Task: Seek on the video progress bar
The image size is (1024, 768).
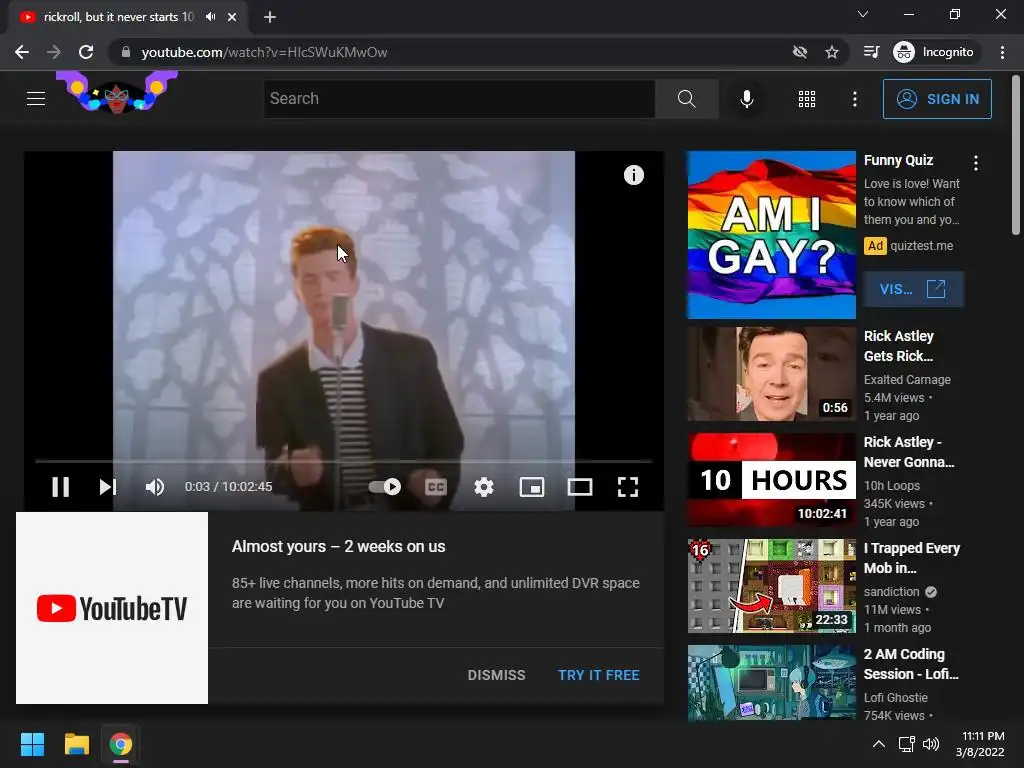Action: click(344, 461)
